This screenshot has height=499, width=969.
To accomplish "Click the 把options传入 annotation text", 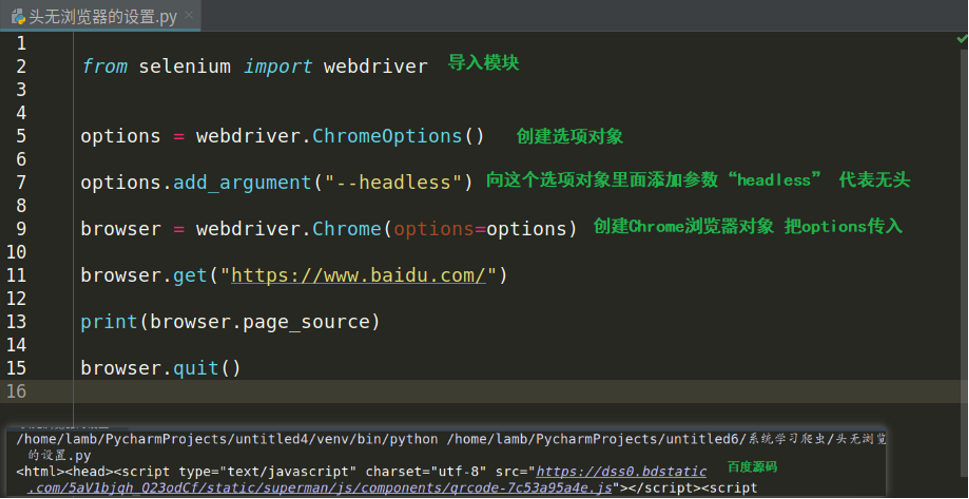I will (x=844, y=226).
